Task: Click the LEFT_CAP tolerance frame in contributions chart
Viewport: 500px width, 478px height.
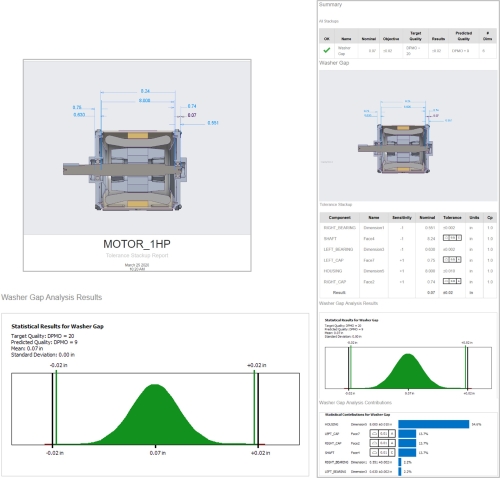Action: pos(382,433)
